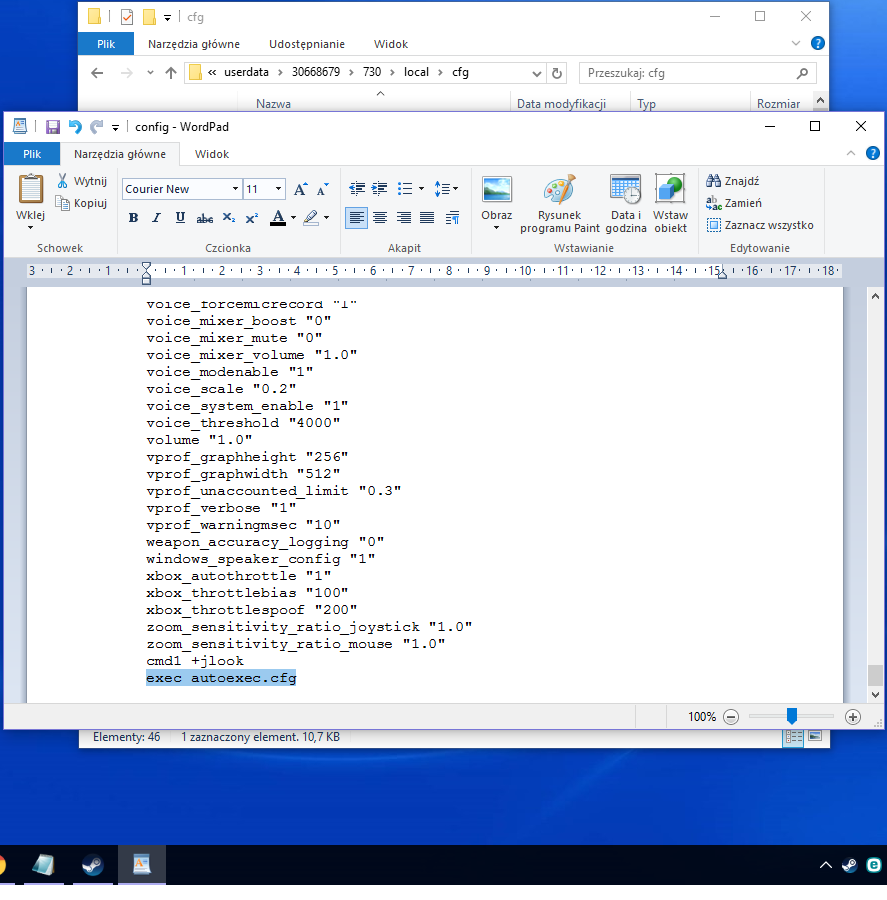Expand the Obraz picture options arrow

[497, 228]
